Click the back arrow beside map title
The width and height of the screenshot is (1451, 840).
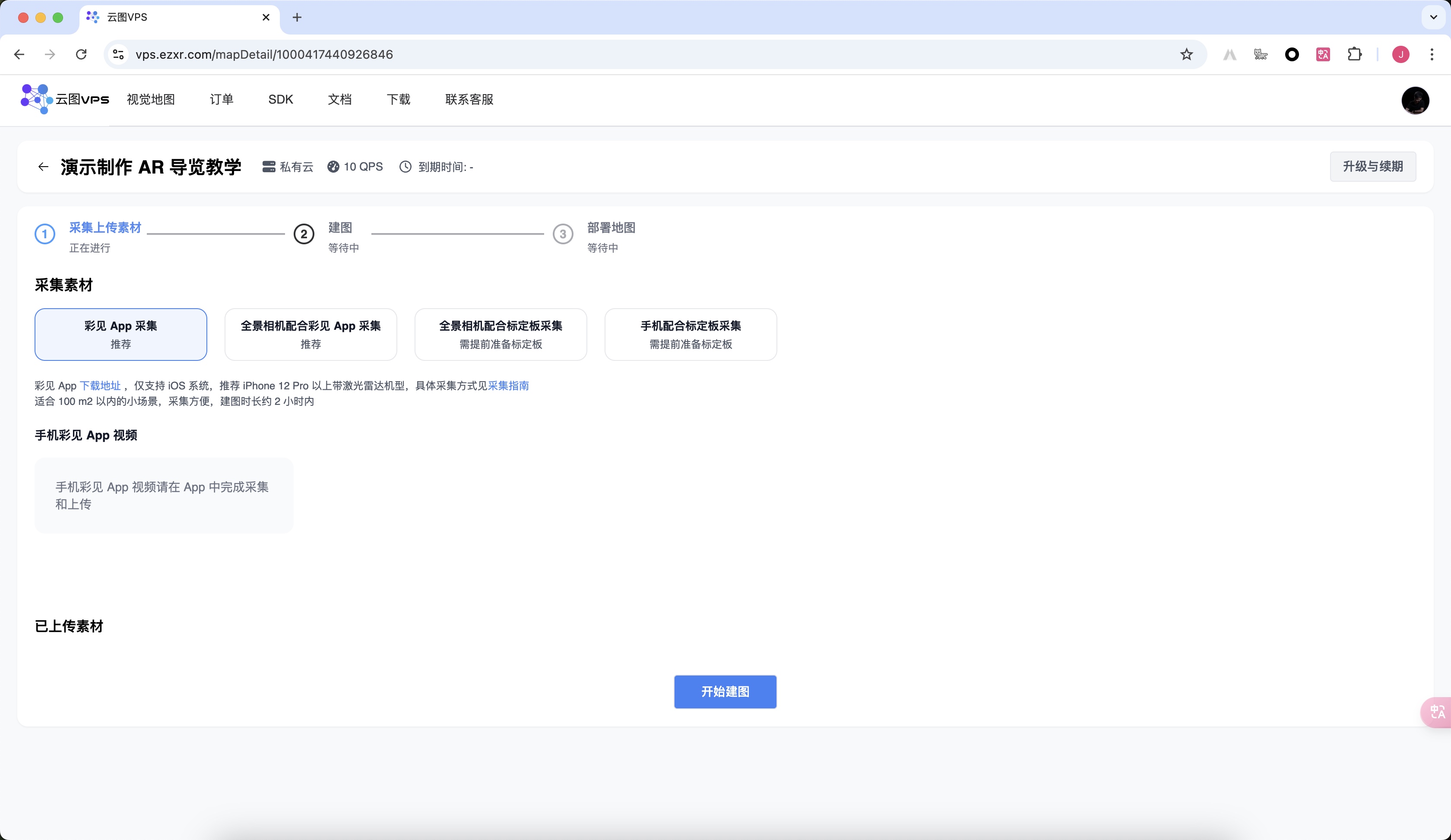[43, 167]
